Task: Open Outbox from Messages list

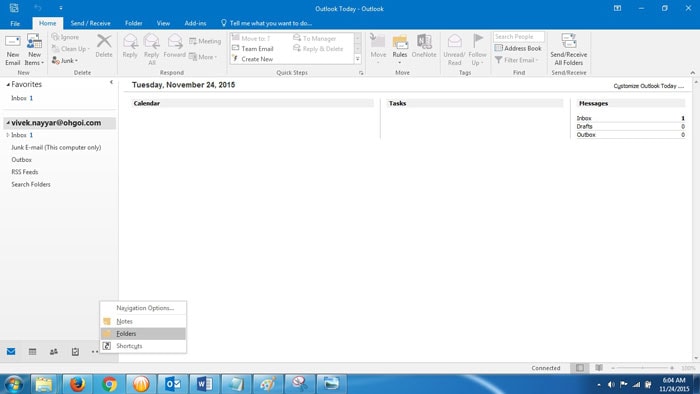Action: coord(586,134)
